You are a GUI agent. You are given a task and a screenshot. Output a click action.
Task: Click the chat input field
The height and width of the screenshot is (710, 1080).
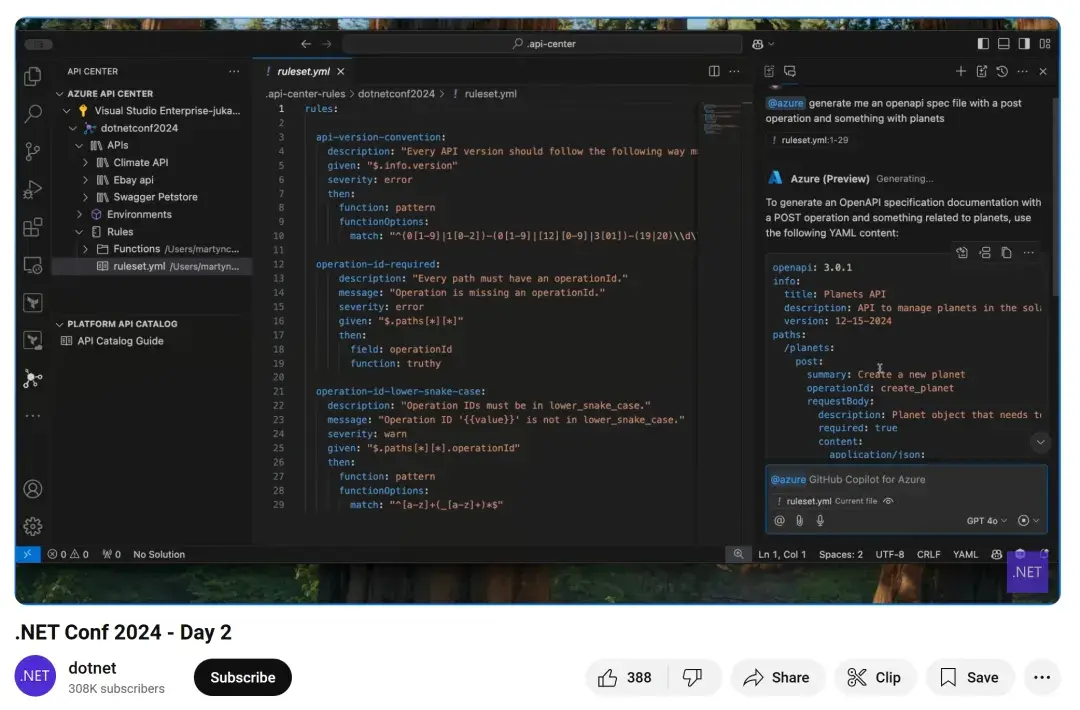[x=906, y=479]
